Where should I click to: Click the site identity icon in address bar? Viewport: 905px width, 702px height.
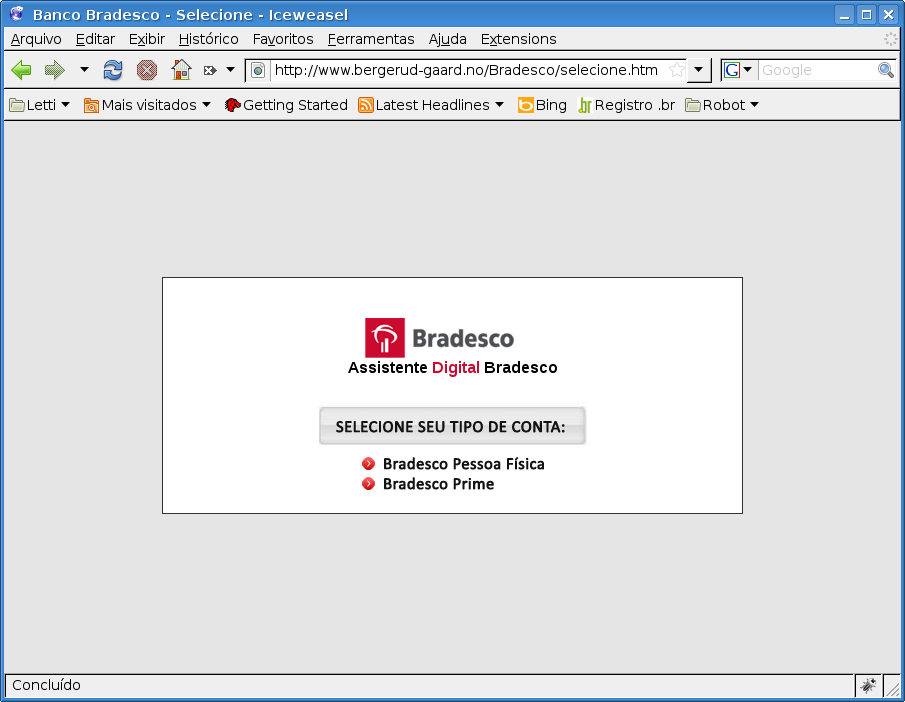click(258, 70)
